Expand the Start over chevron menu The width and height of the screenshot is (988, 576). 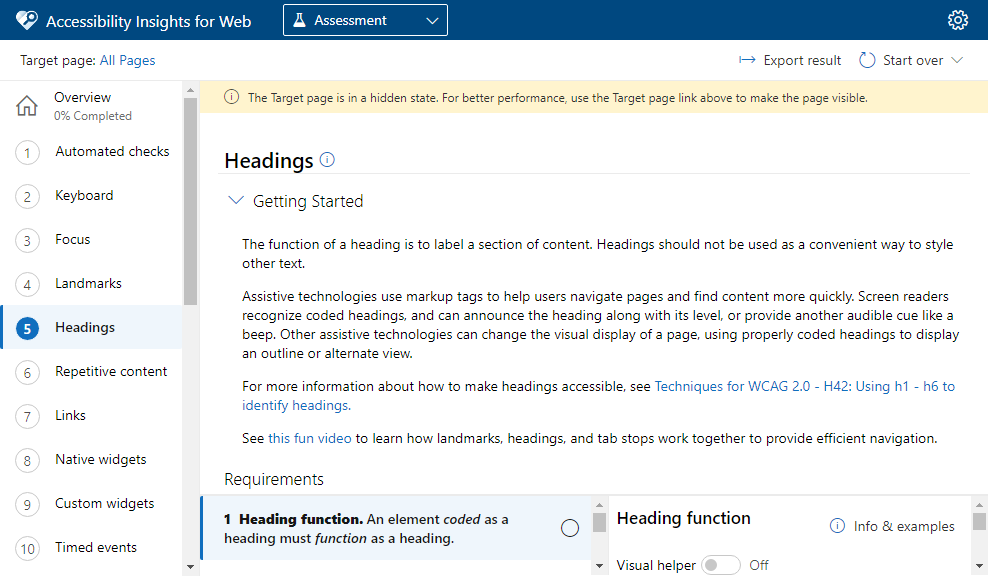point(957,60)
